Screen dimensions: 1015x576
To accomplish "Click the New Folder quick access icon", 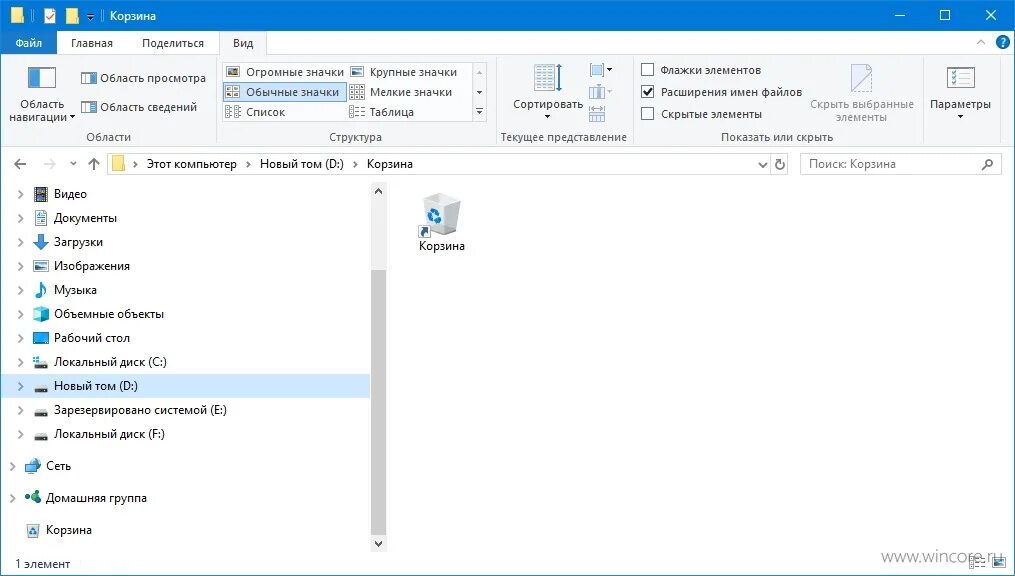I will coord(70,15).
